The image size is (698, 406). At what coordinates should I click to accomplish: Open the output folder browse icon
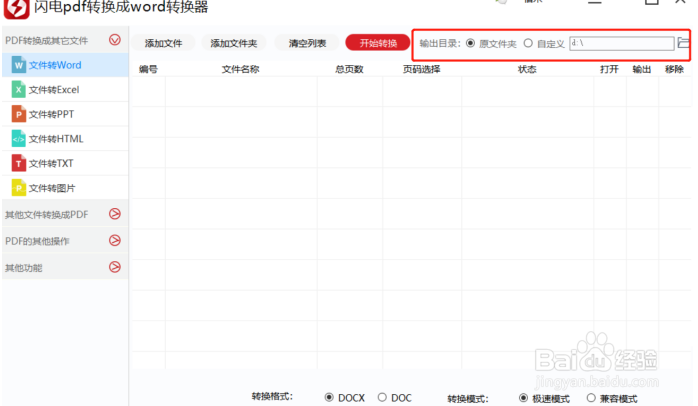coord(683,43)
